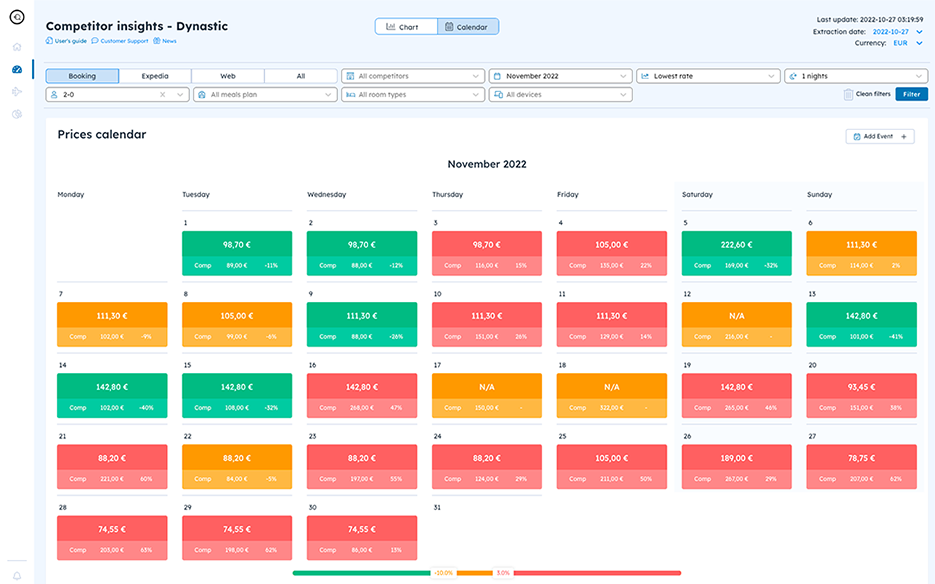Open the User's guide link
Screen dimensions: 935x584
[70, 41]
